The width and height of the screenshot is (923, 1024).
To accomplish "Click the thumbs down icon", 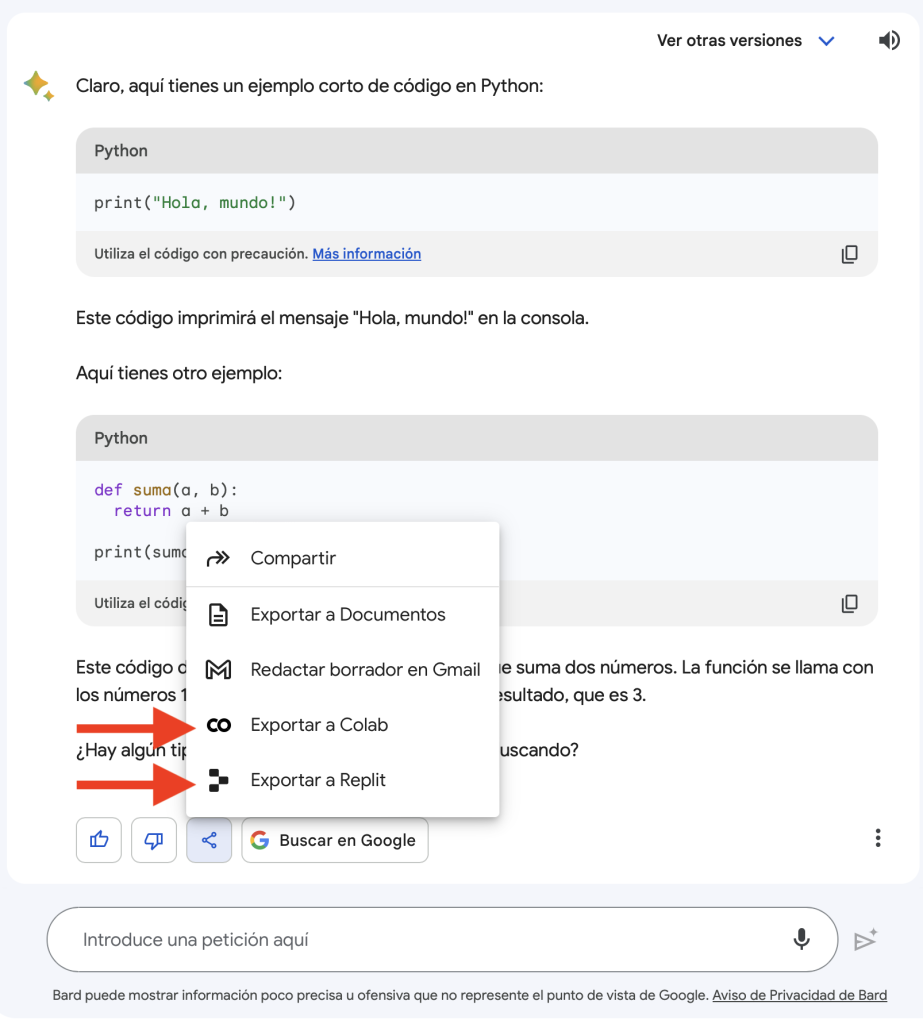I will point(154,840).
